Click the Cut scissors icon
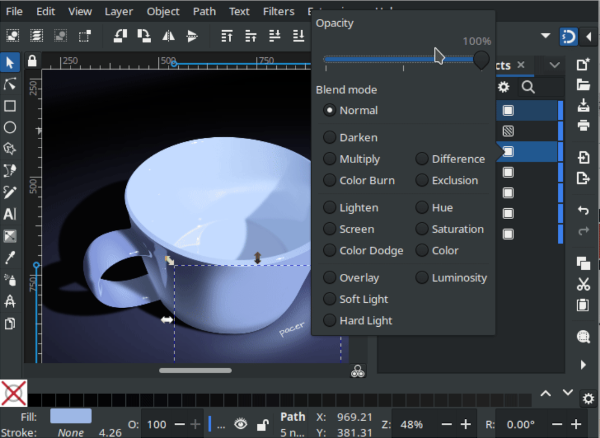The width and height of the screenshot is (600, 438). click(x=583, y=284)
